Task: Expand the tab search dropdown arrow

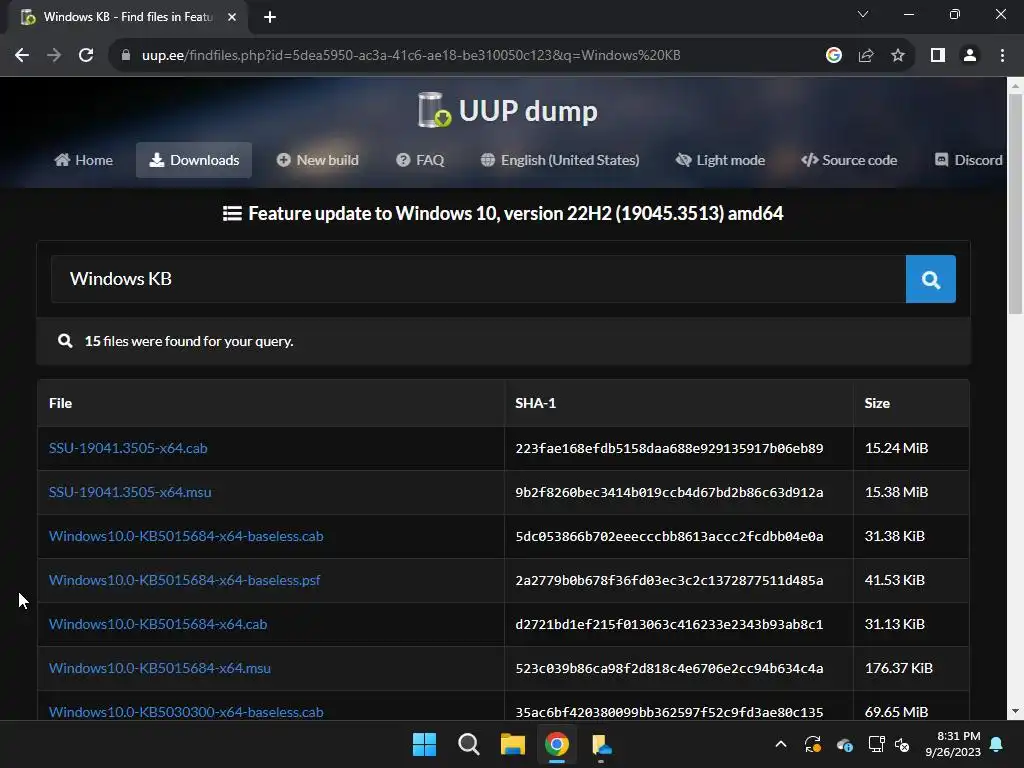Action: coord(863,14)
